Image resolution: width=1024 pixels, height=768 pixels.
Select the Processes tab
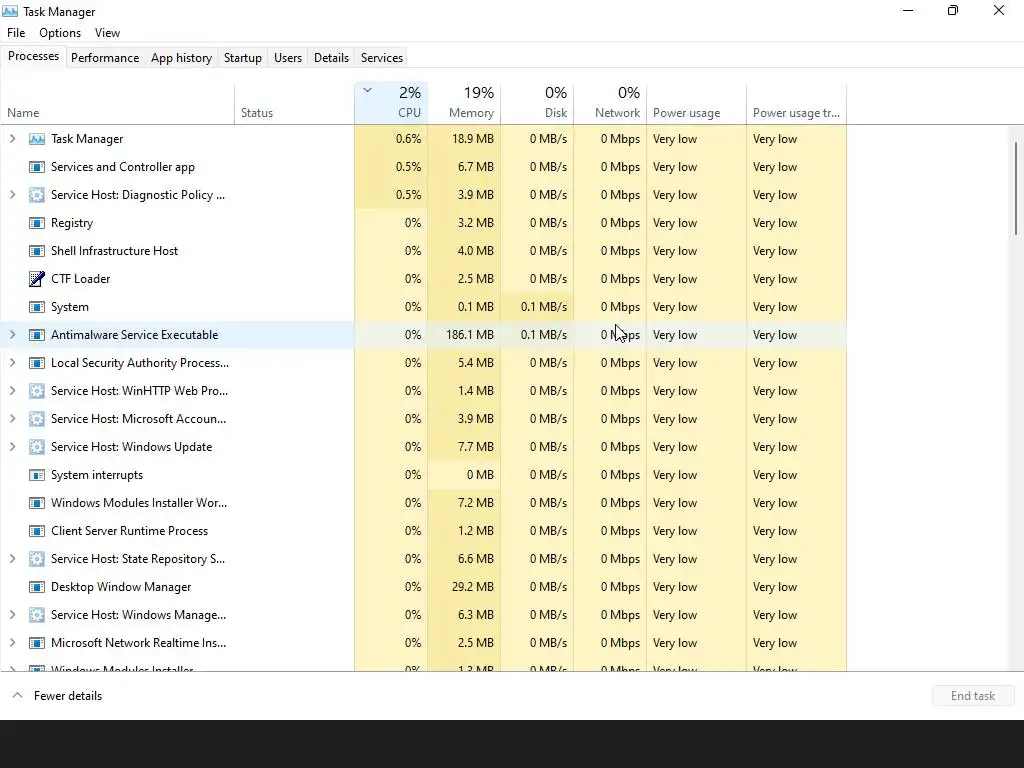point(33,56)
